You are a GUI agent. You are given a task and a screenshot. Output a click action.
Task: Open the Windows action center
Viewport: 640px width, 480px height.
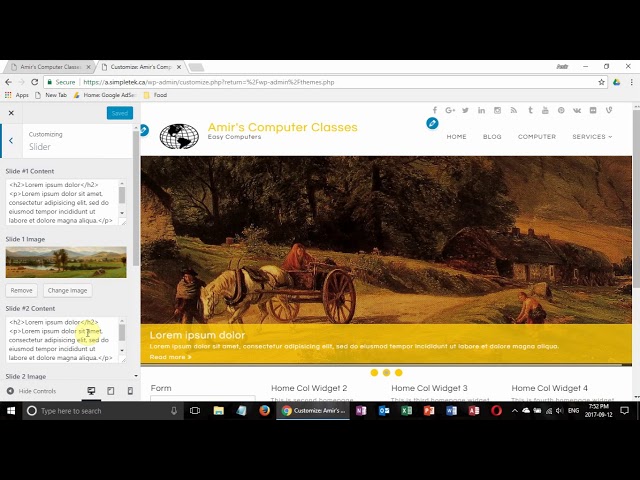(x=624, y=411)
